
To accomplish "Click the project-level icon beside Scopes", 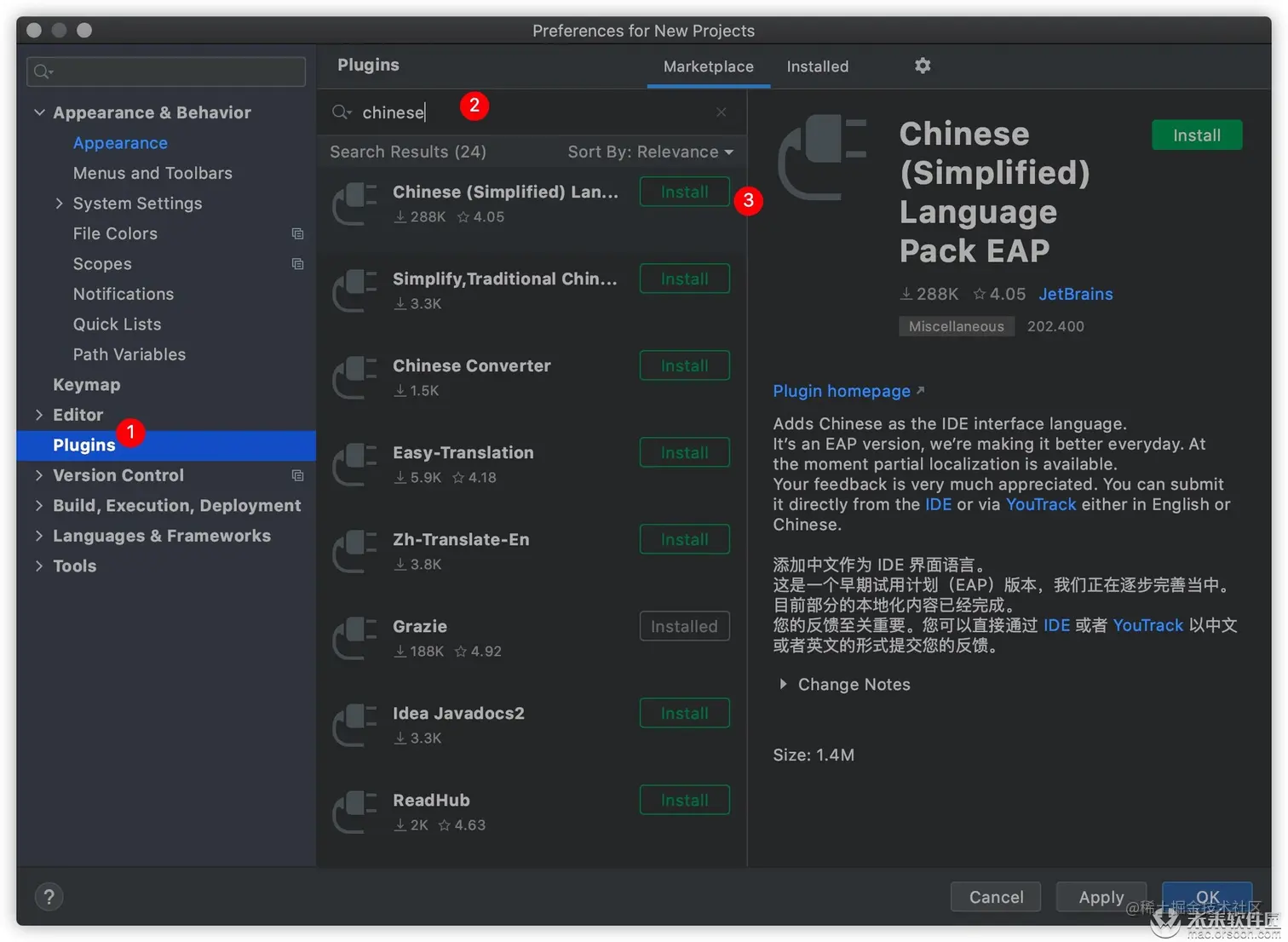I will coord(297,264).
